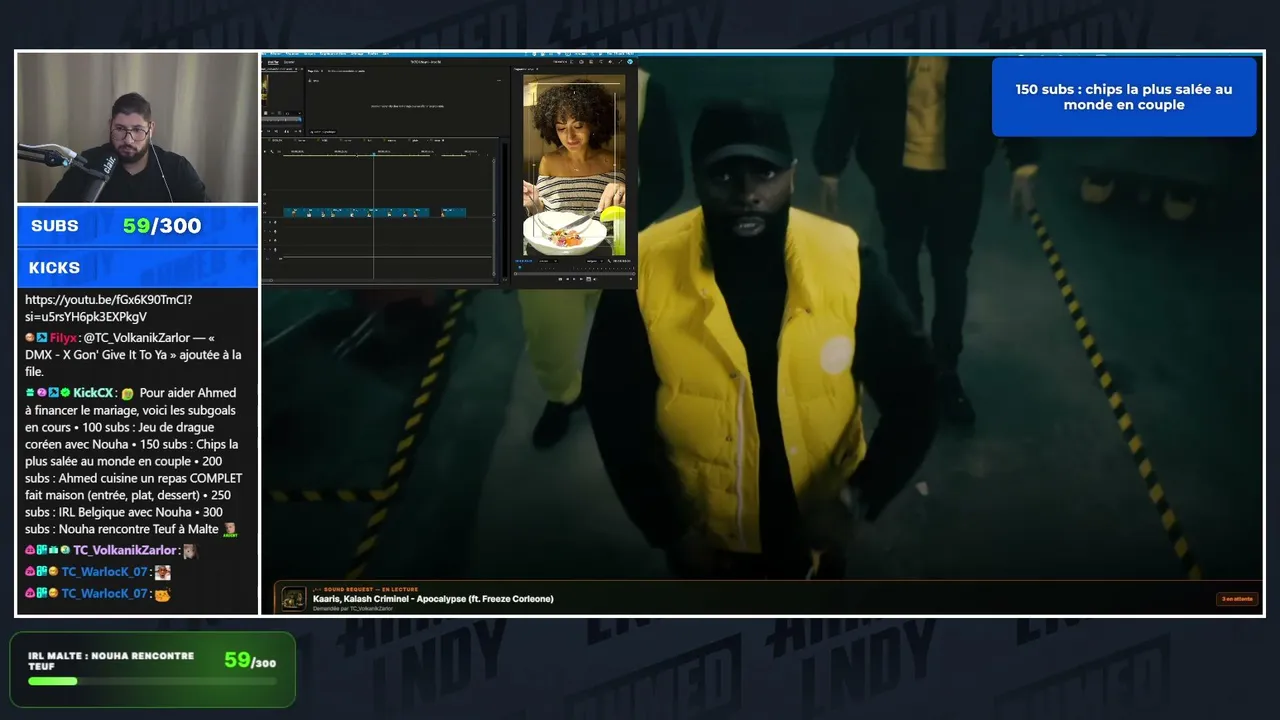Click the face photo emote from TC_WarlocK_07
This screenshot has height=720, width=1280.
162,572
